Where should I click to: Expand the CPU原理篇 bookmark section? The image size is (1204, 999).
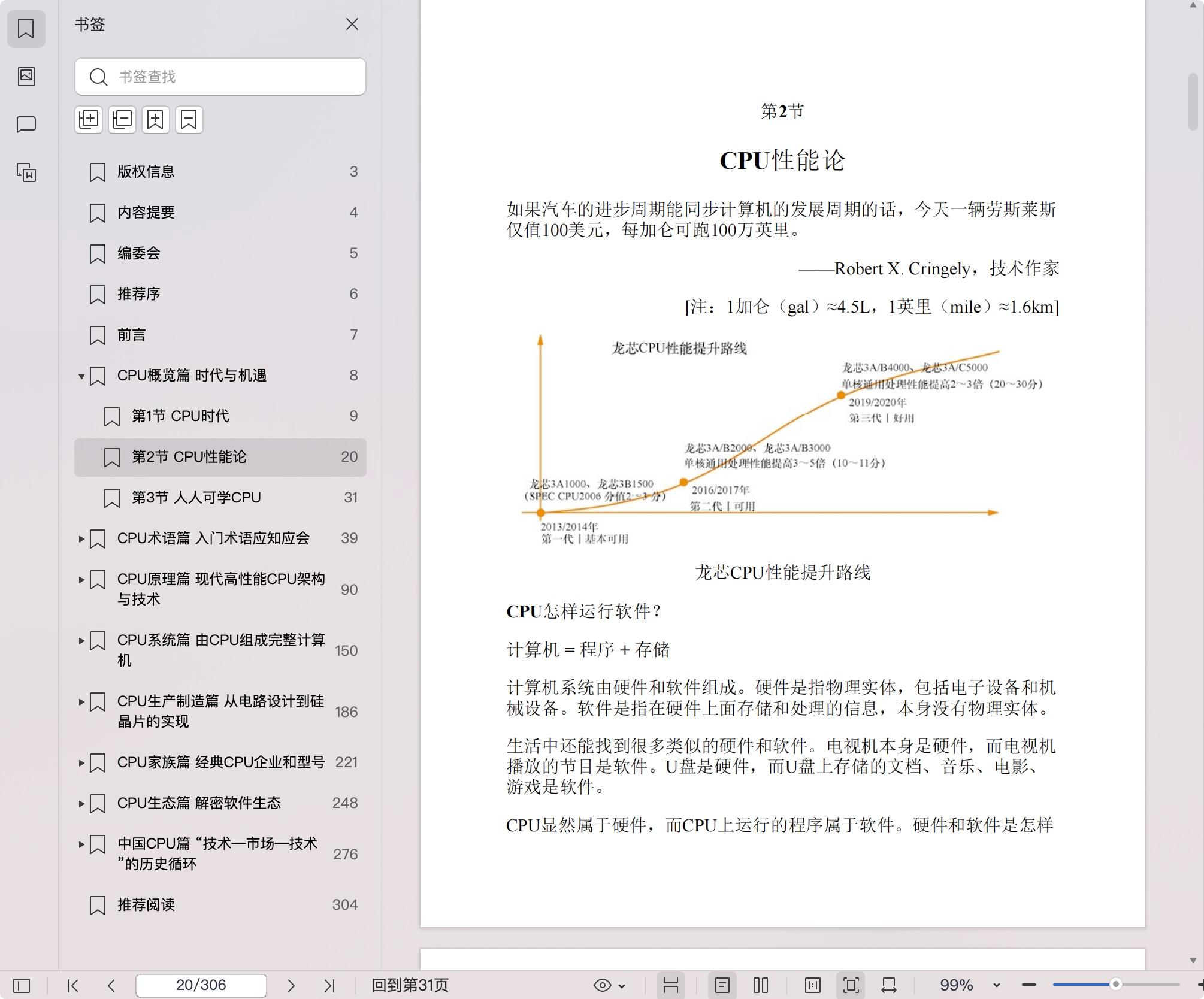81,579
